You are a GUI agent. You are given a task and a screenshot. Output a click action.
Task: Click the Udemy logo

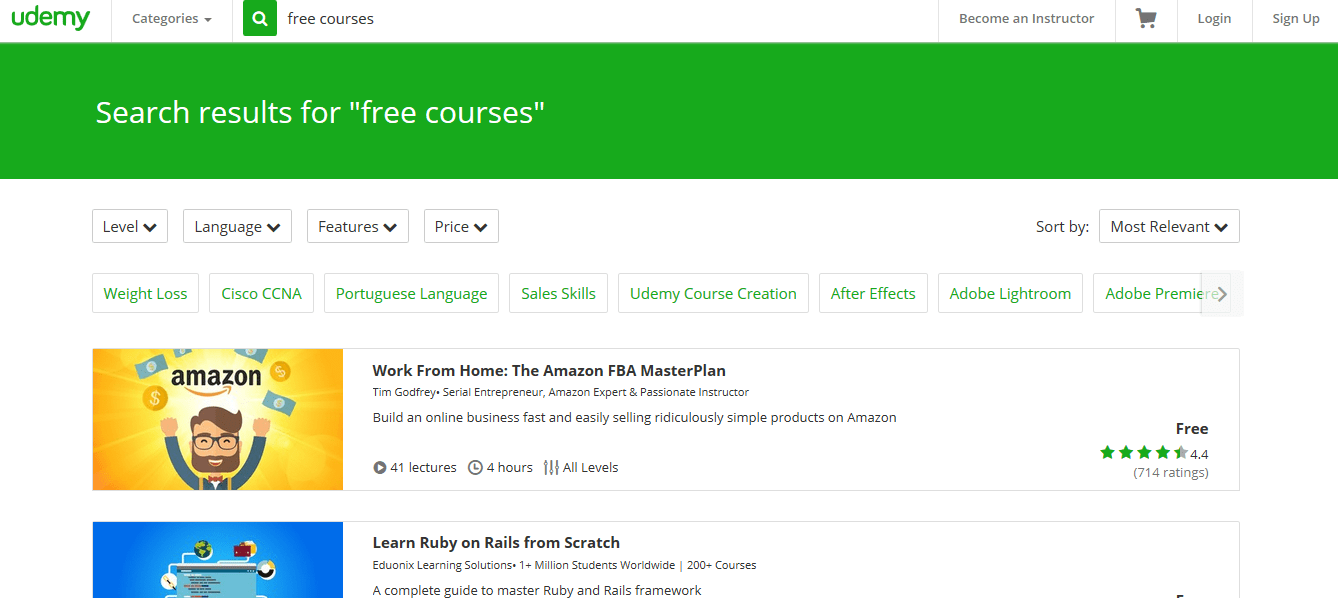(51, 18)
